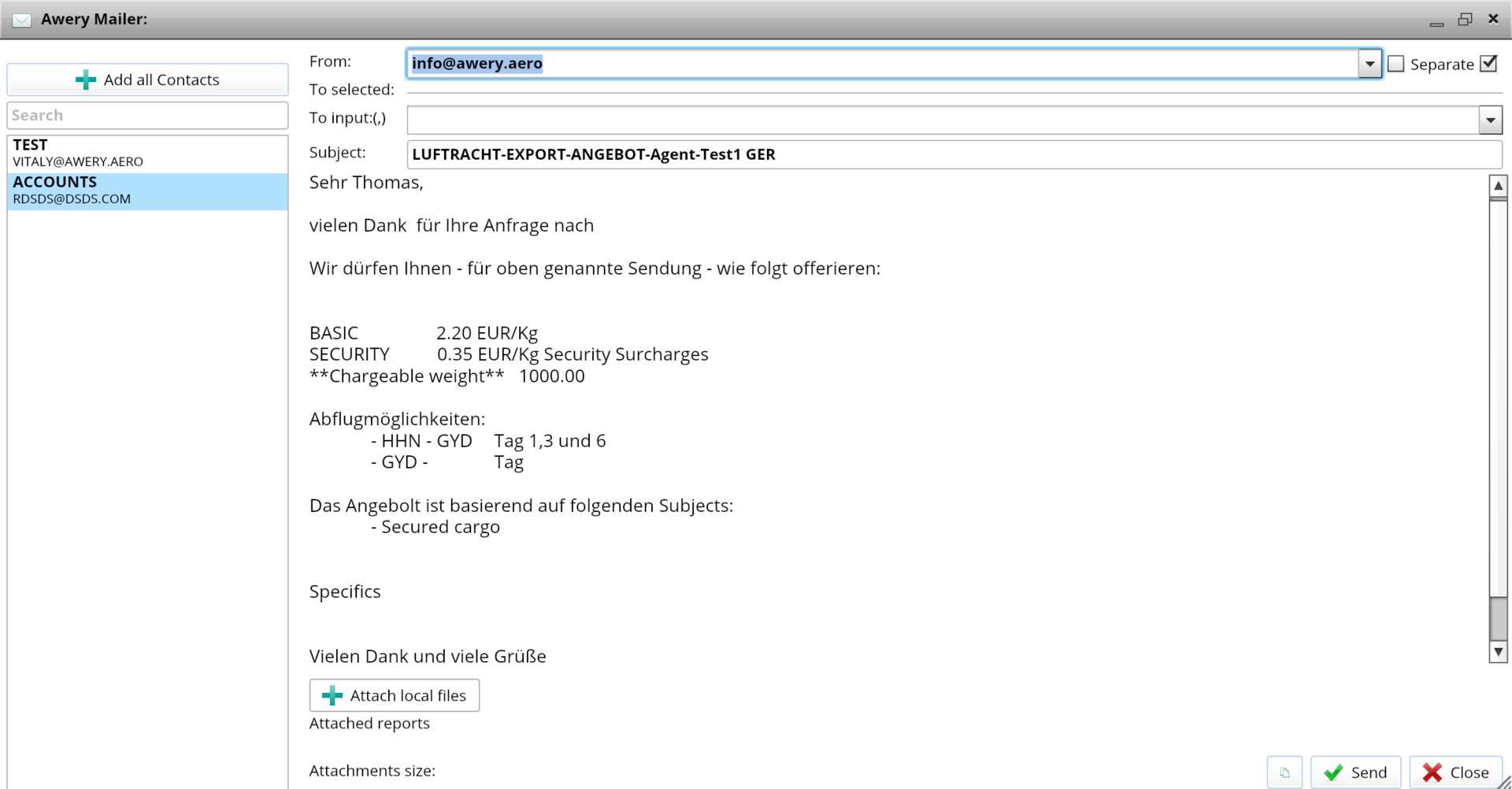Screen dimensions: 1512x789
Task: Select the TEST contact in the list
Action: click(x=147, y=154)
